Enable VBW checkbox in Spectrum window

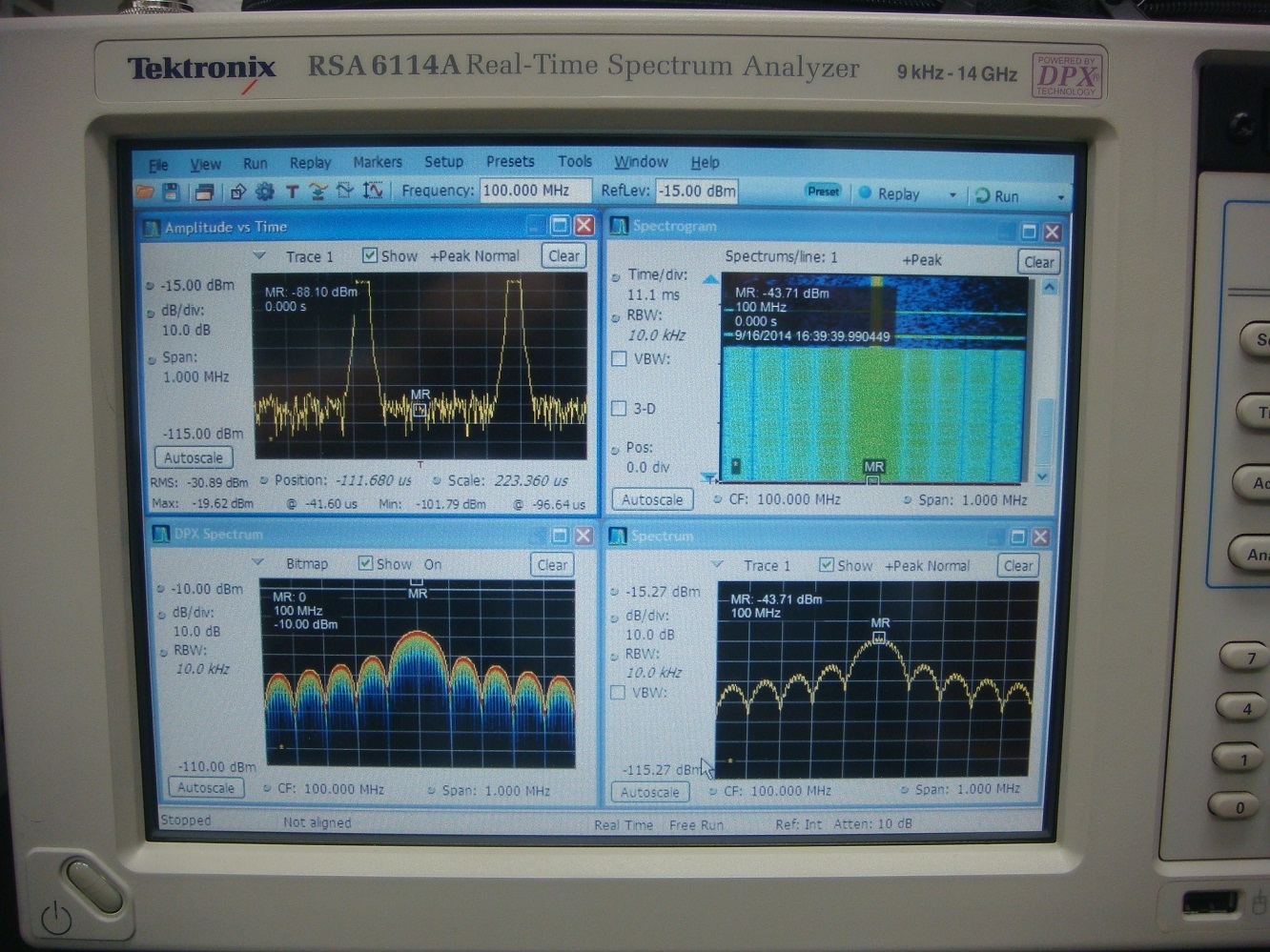tap(617, 693)
